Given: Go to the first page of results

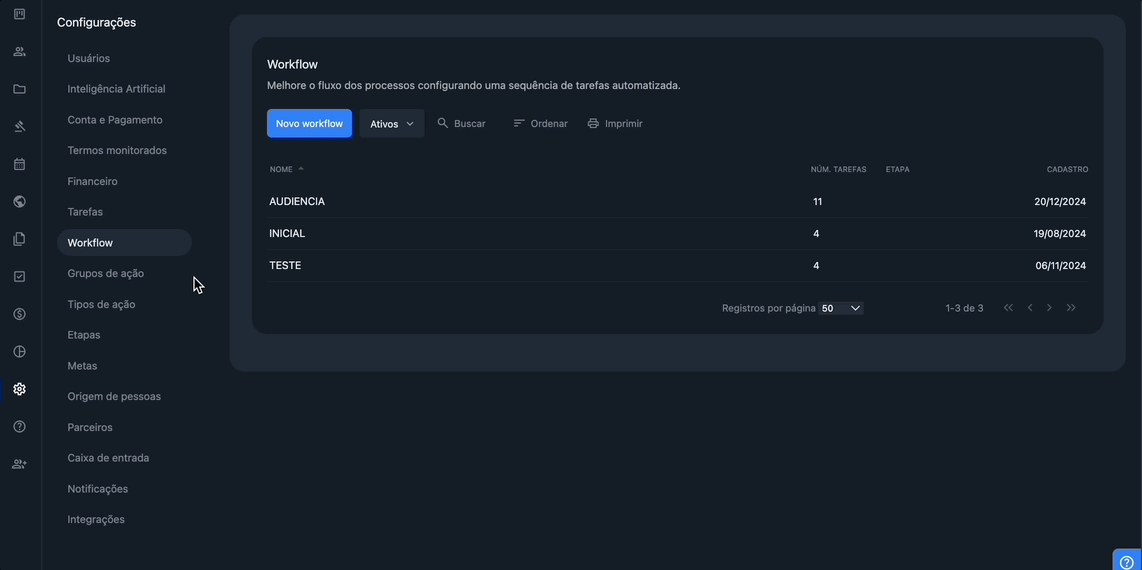Looking at the screenshot, I should point(1008,308).
